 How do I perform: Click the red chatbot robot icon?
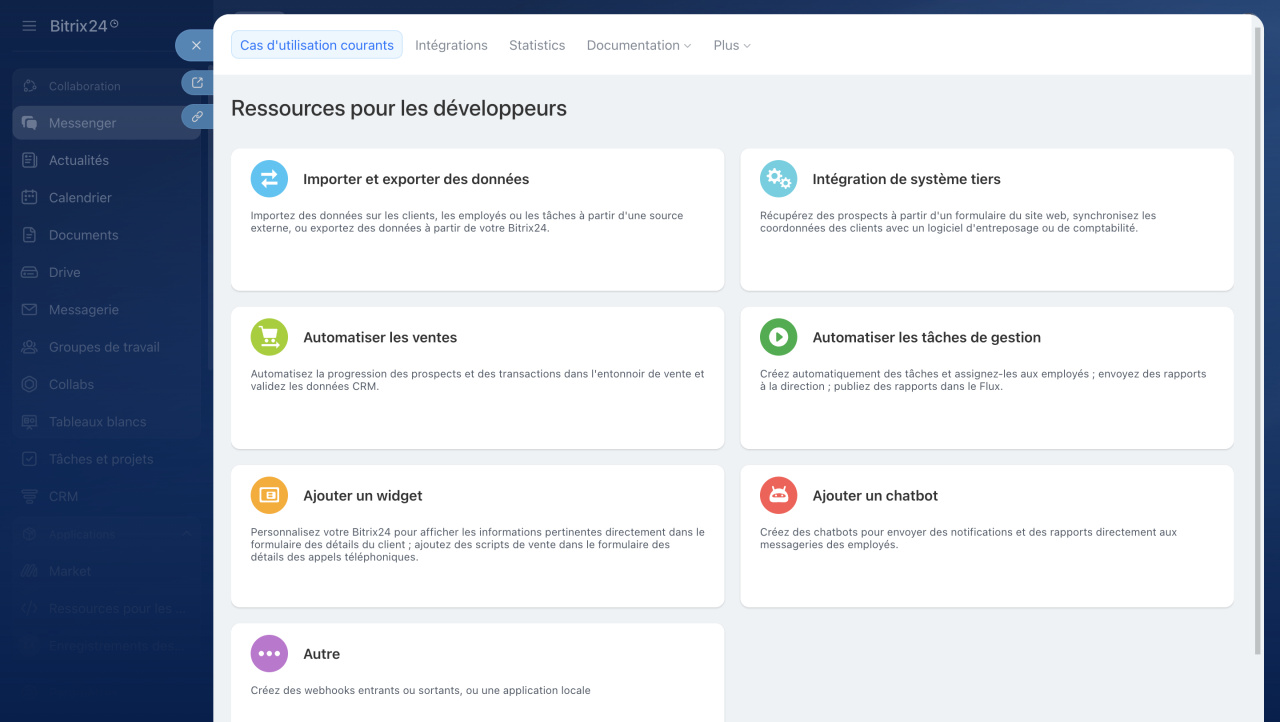pyautogui.click(x=778, y=495)
